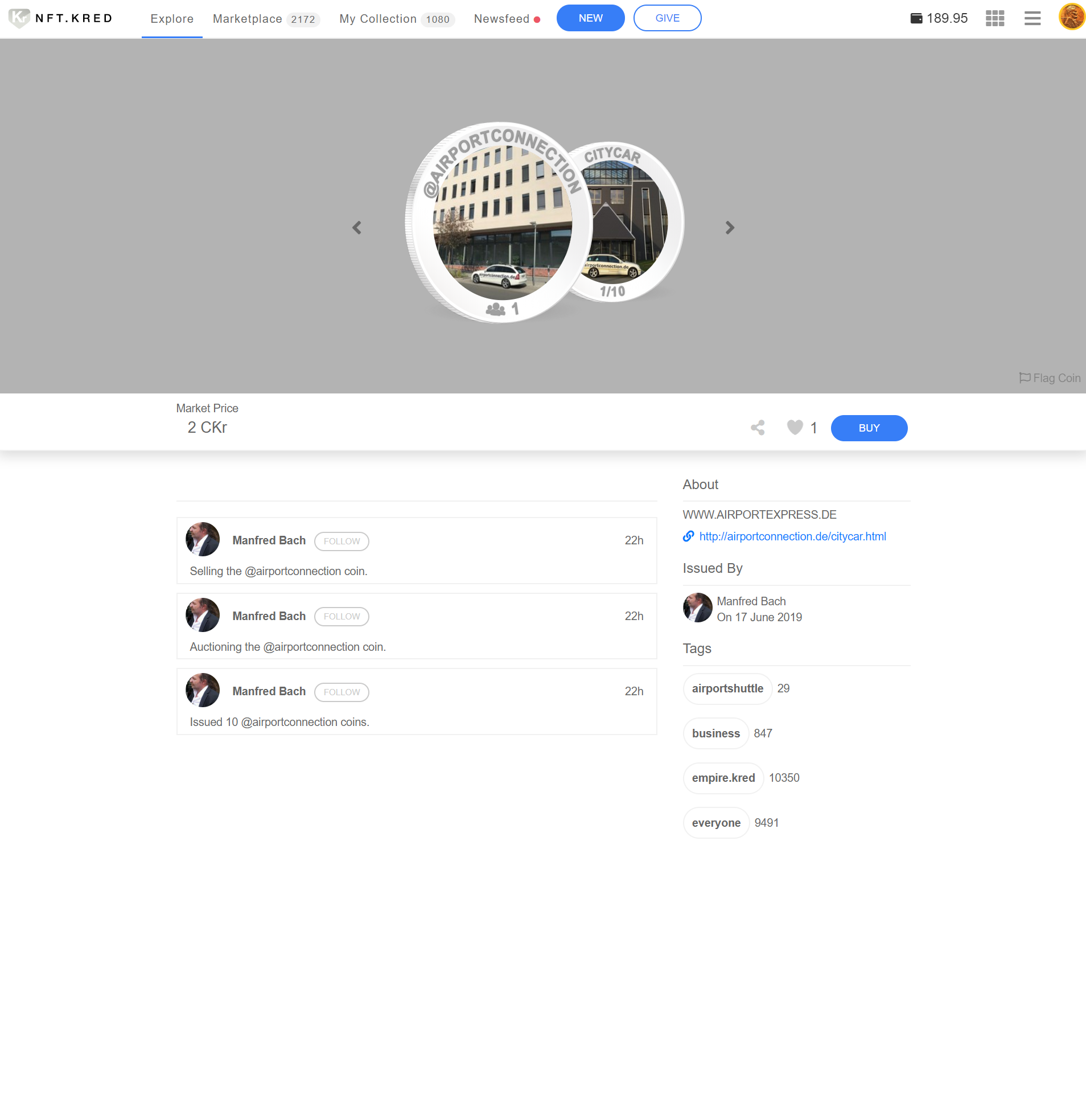The height and width of the screenshot is (1120, 1086).
Task: Click 'On 17 June 2019' date
Action: tap(759, 617)
